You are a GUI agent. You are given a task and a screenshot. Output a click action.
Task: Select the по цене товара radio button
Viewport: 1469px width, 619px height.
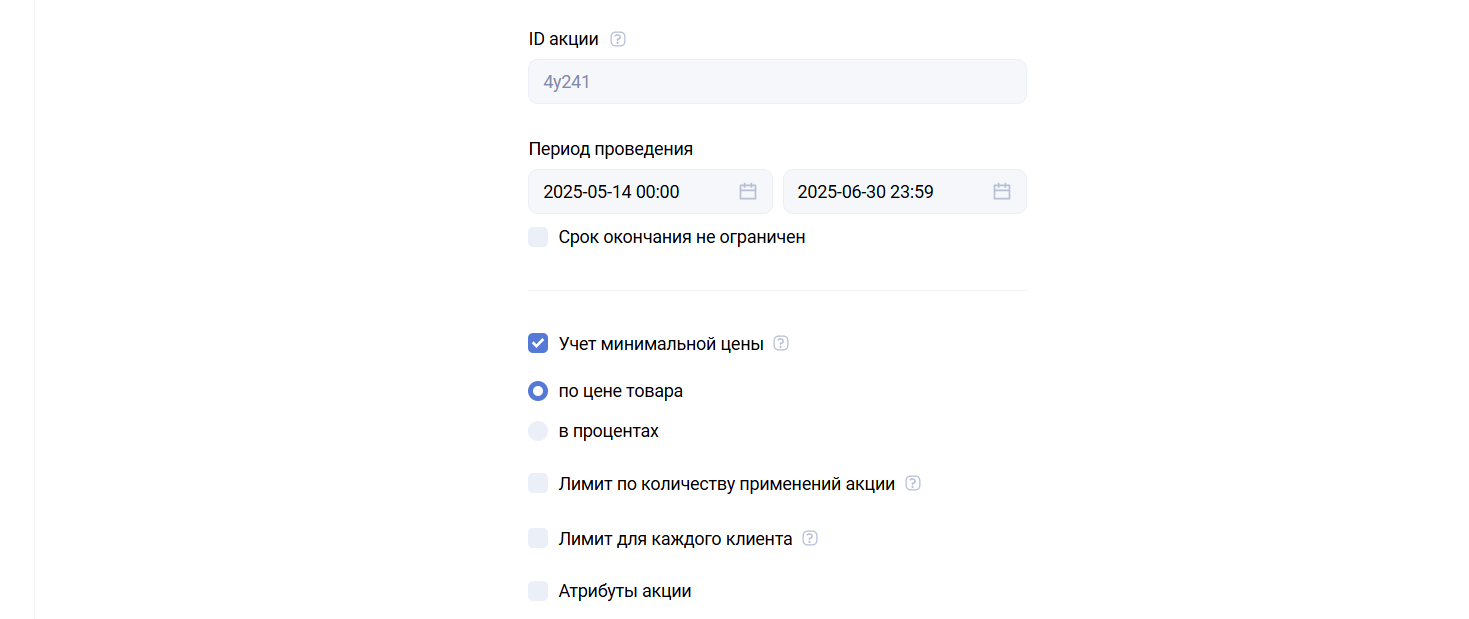538,391
